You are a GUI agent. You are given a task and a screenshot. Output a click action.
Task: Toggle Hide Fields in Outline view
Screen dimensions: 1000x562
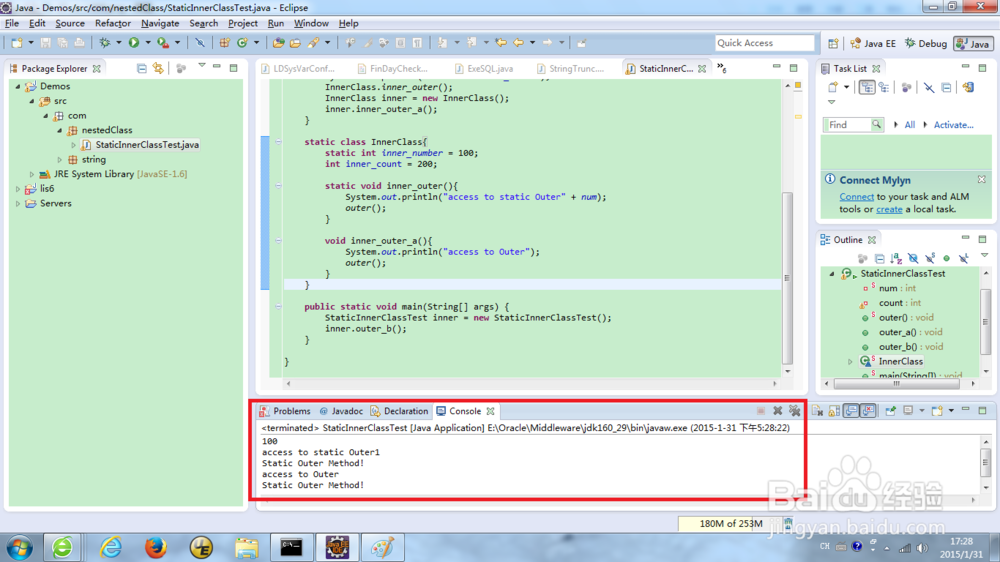(x=913, y=258)
